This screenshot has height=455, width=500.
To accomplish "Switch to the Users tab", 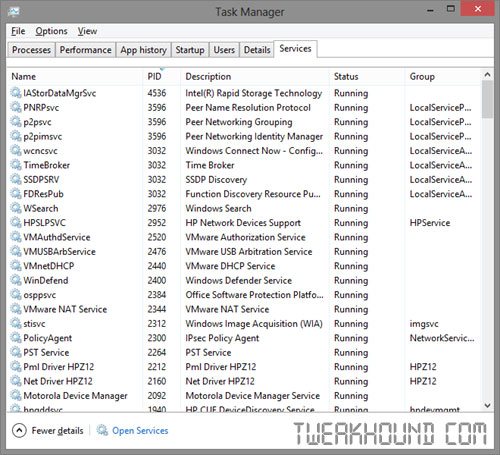I will point(224,50).
